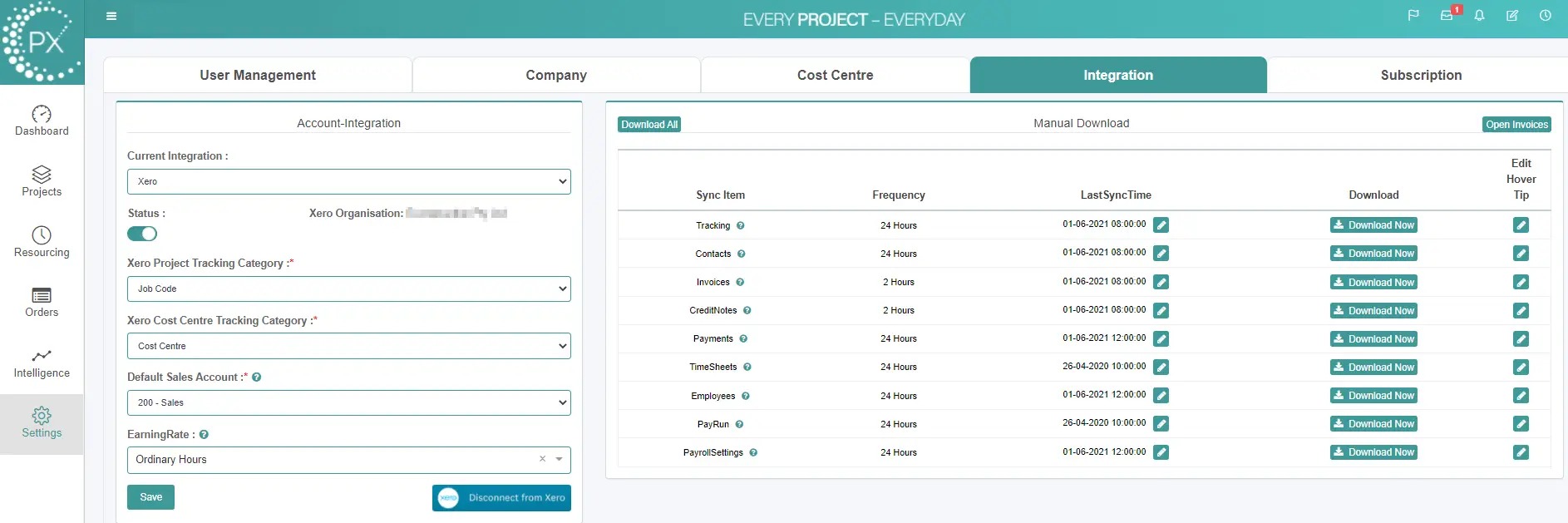
Task: Show help tip for Default Sales Account
Action: [x=257, y=377]
